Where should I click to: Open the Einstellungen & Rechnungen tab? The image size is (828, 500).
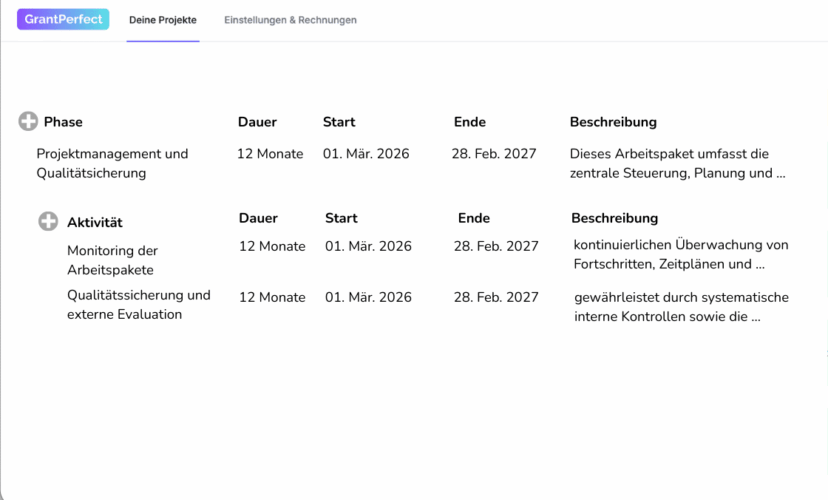290,20
